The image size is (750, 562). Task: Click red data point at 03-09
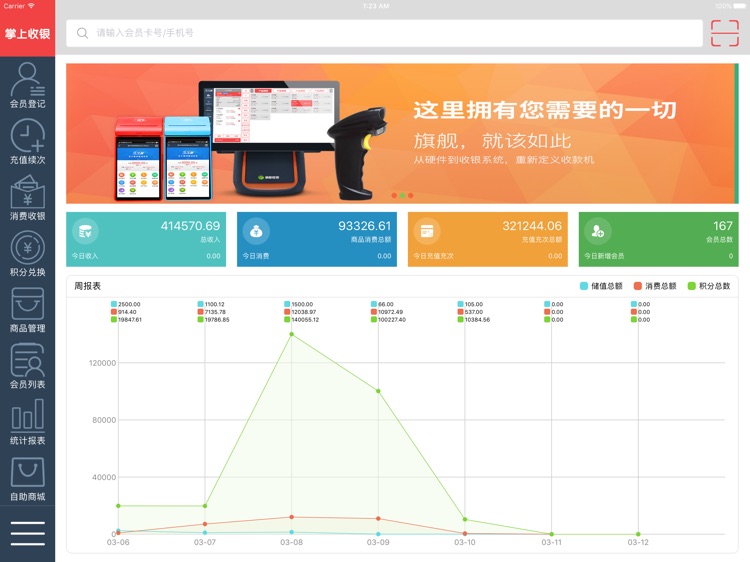tap(378, 518)
